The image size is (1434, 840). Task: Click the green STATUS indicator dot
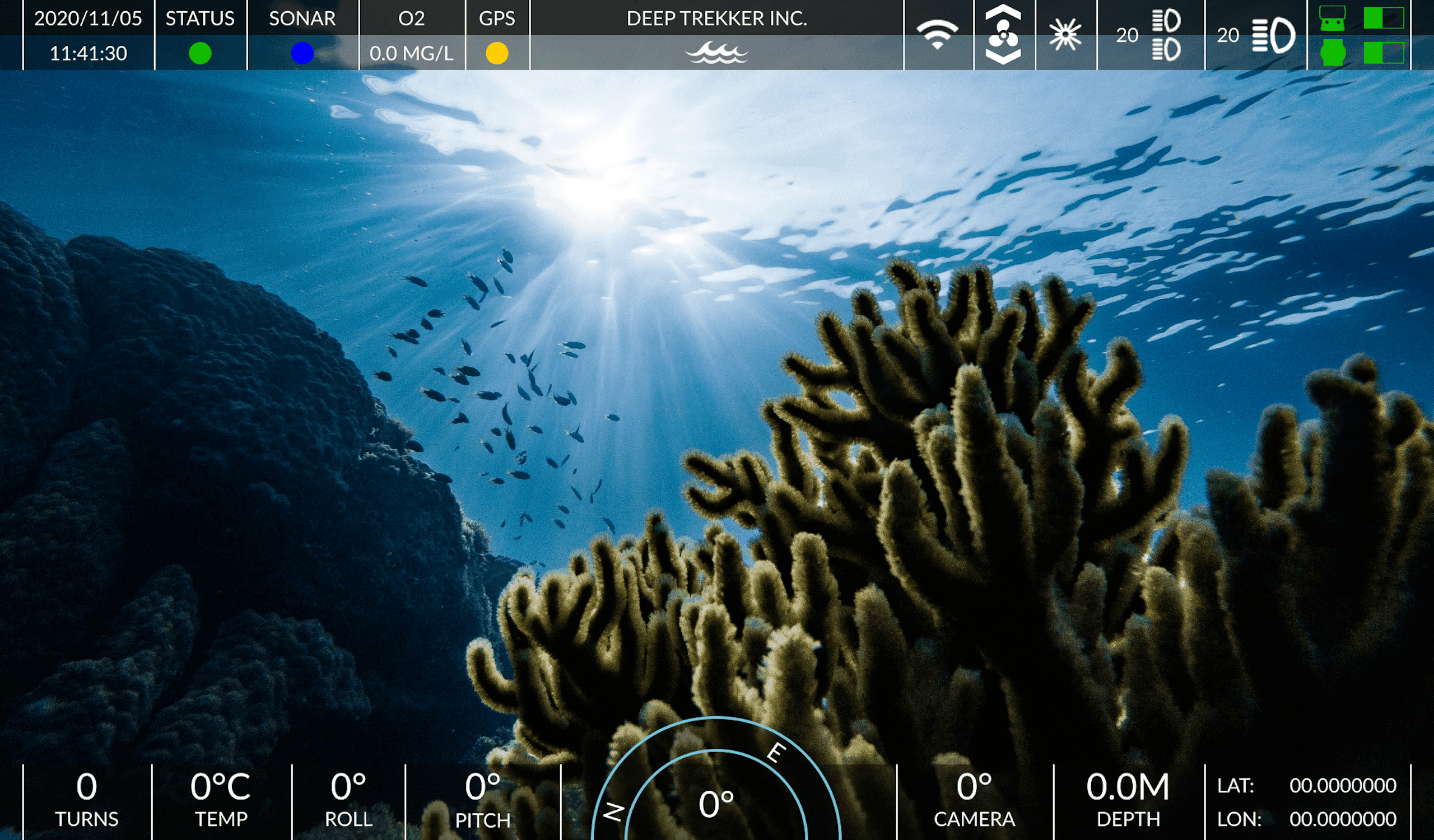pos(200,53)
